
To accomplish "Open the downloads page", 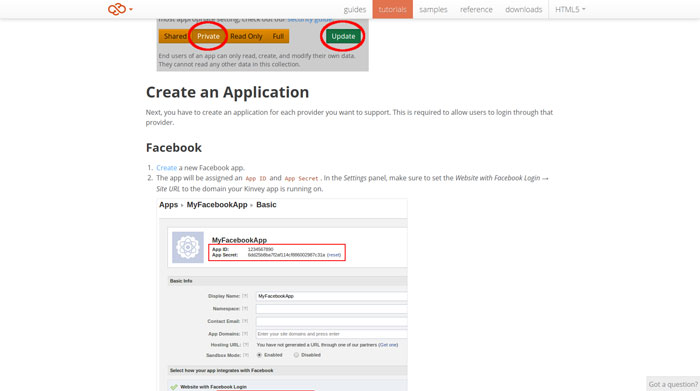I will (524, 9).
